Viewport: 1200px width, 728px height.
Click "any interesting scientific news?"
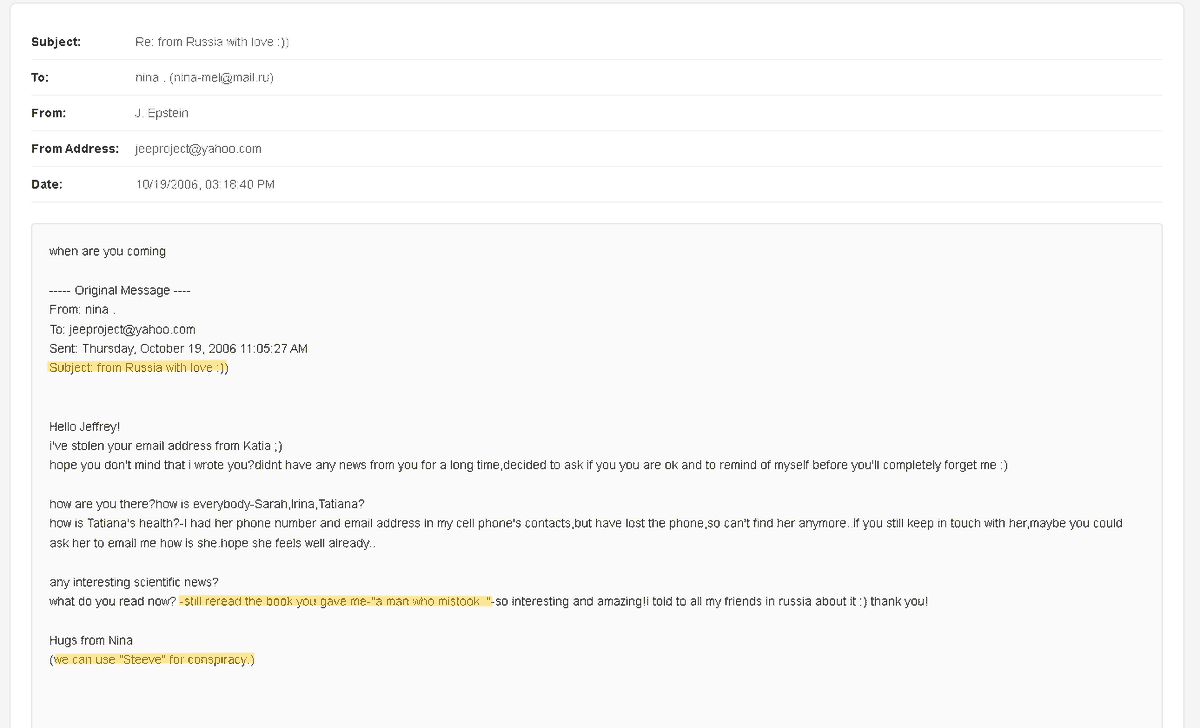tap(134, 582)
